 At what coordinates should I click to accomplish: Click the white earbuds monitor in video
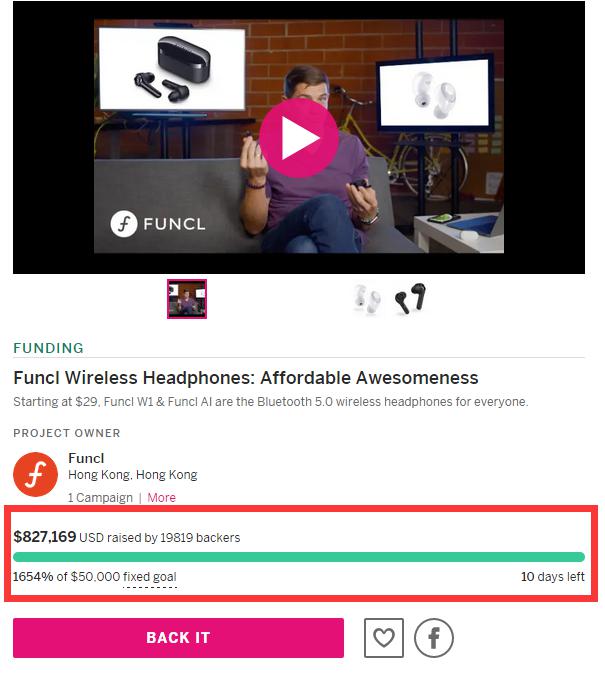(434, 93)
